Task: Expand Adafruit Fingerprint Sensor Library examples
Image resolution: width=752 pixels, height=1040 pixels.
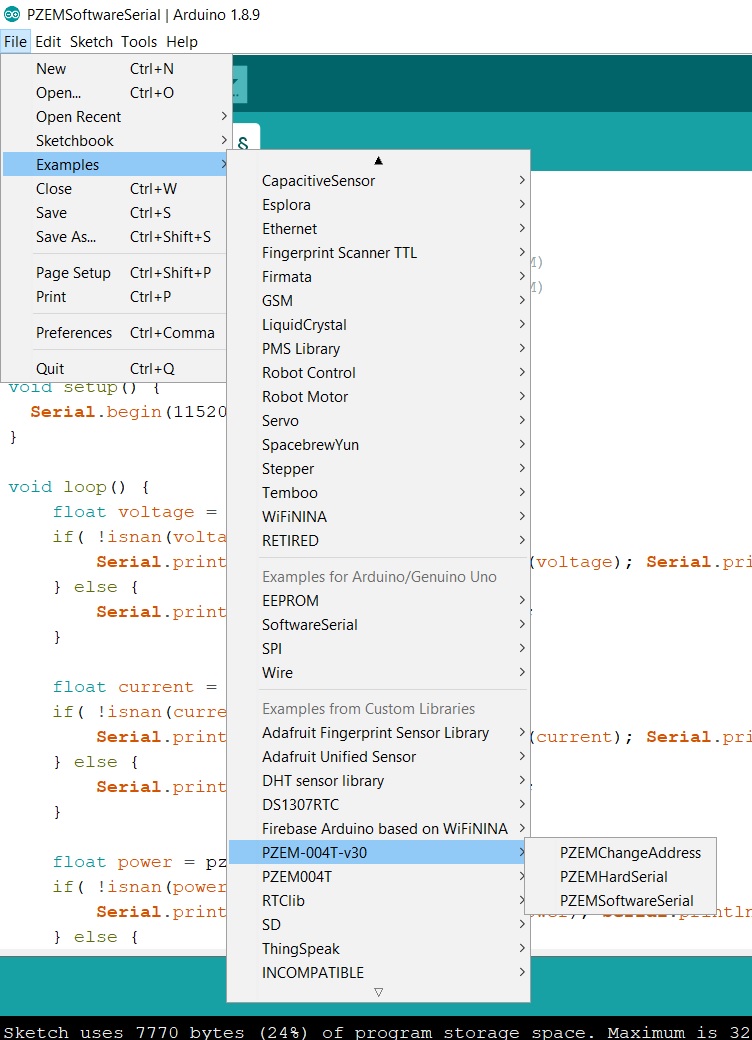Action: tap(379, 733)
